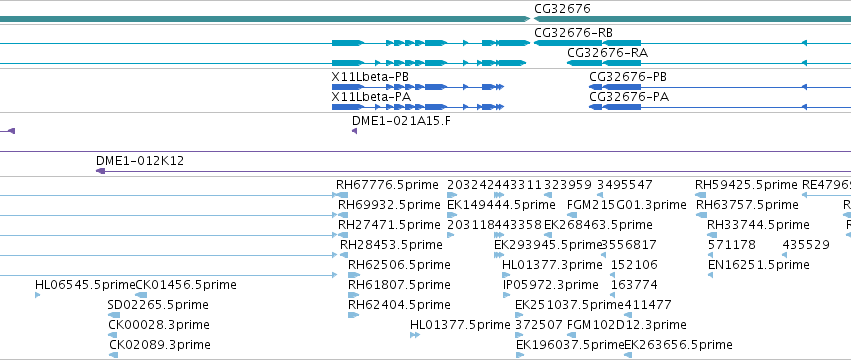Open the EN16251.5prime EST
The image size is (851, 360).
coord(759,265)
